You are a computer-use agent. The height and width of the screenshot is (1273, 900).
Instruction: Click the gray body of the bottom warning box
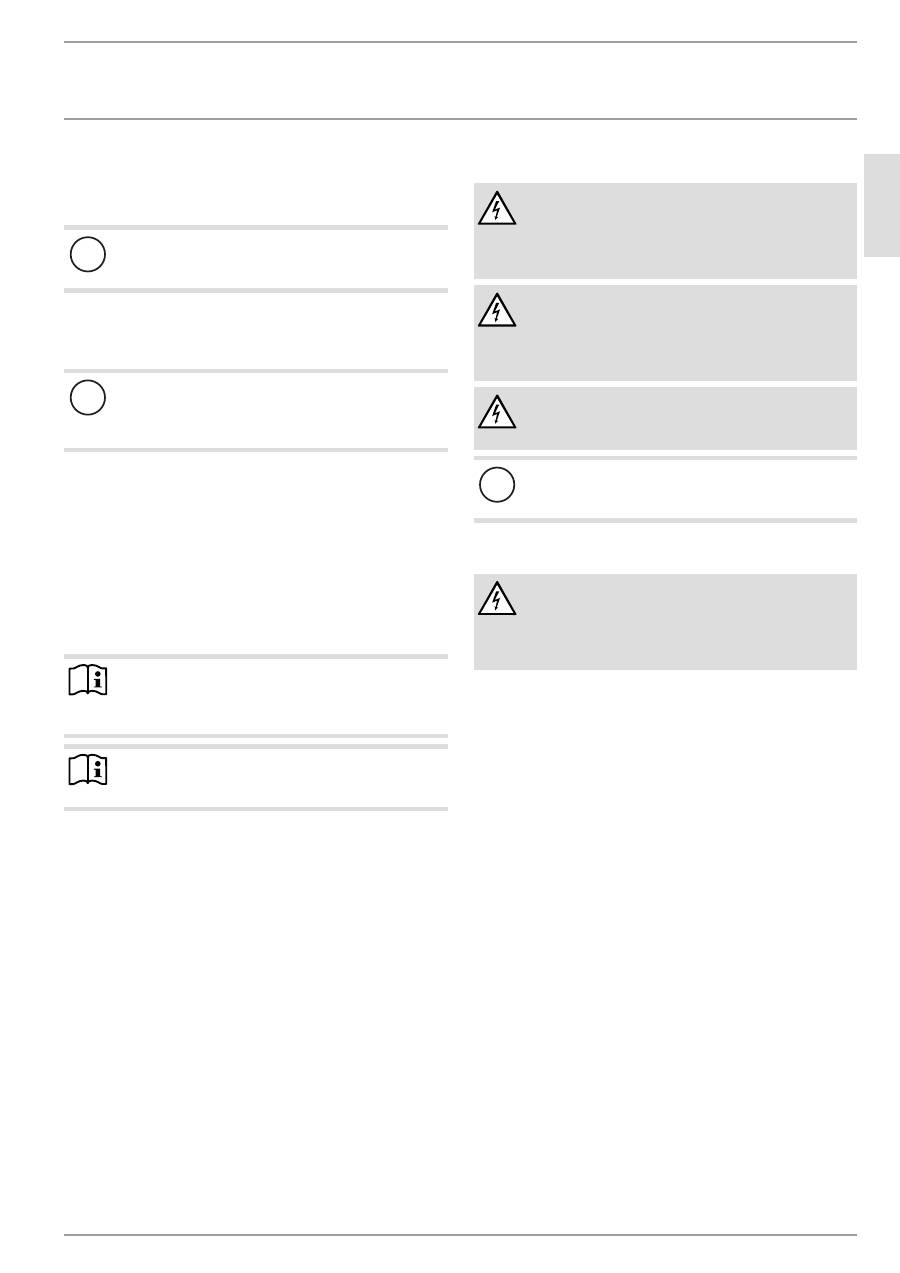pos(680,622)
